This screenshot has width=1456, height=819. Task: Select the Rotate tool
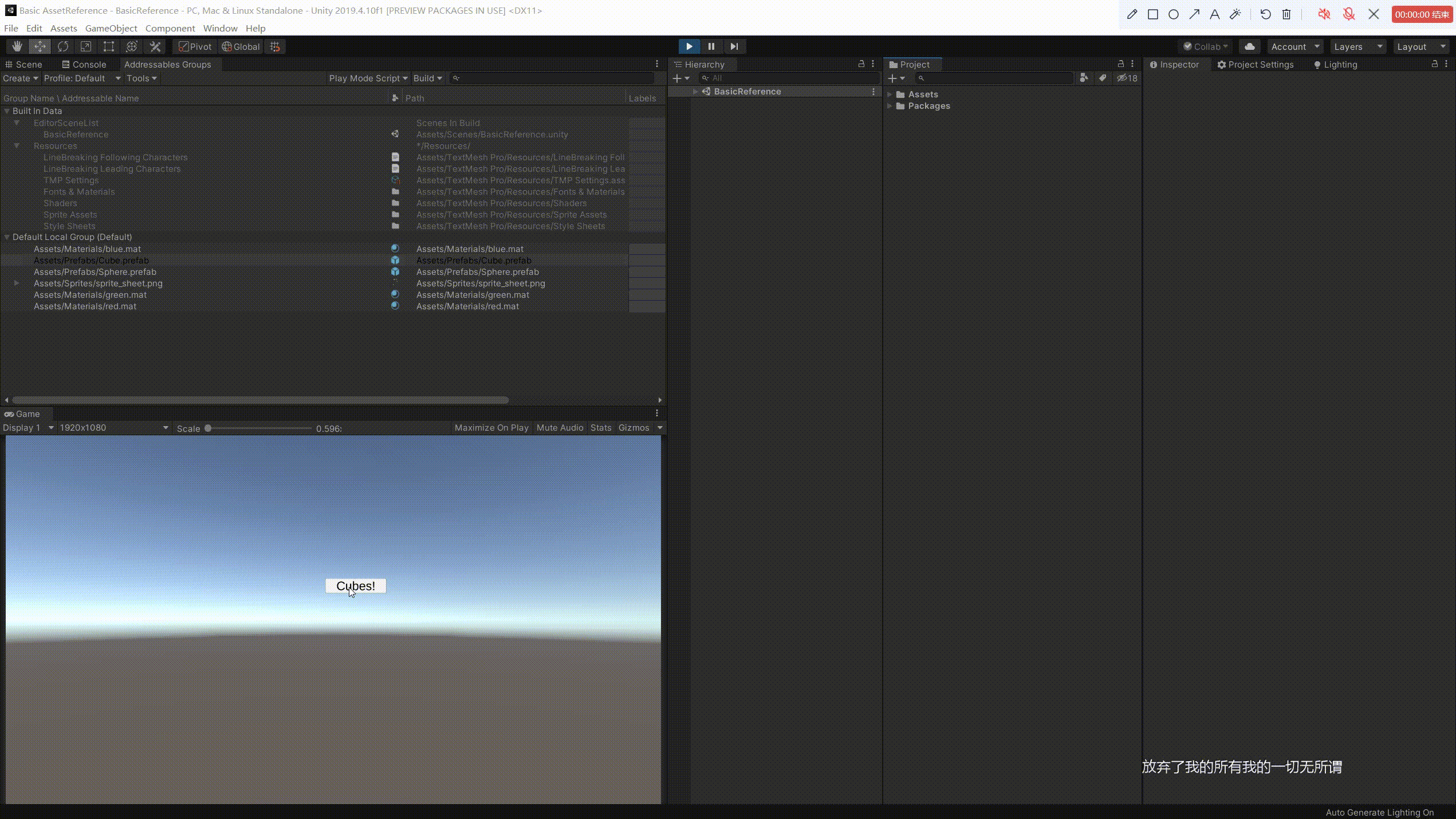click(x=63, y=46)
